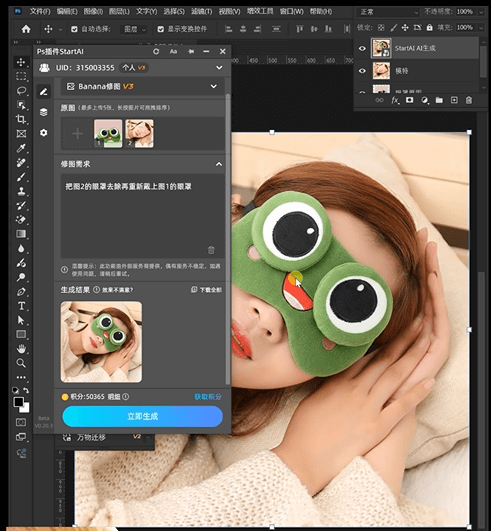The image size is (491, 531).
Task: Select the Blur tool
Action: click(x=21, y=248)
